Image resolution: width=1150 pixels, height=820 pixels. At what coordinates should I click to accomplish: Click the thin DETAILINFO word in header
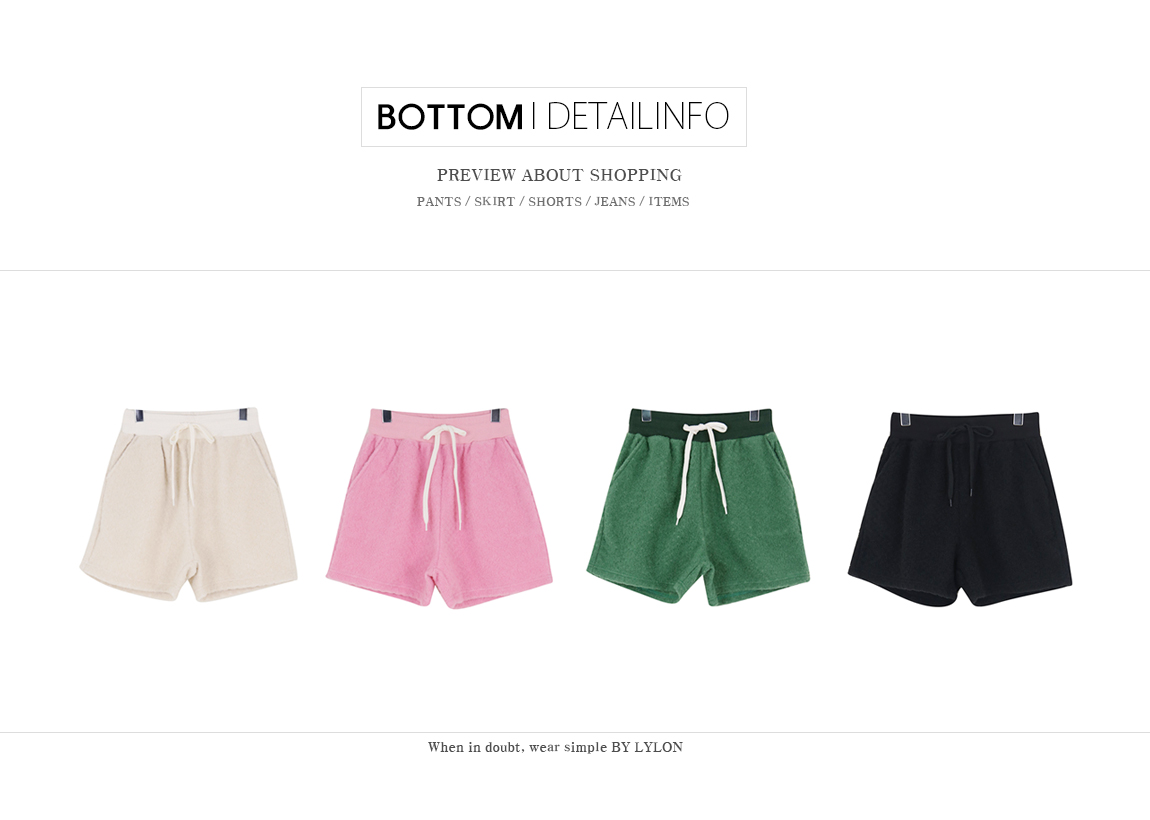638,116
